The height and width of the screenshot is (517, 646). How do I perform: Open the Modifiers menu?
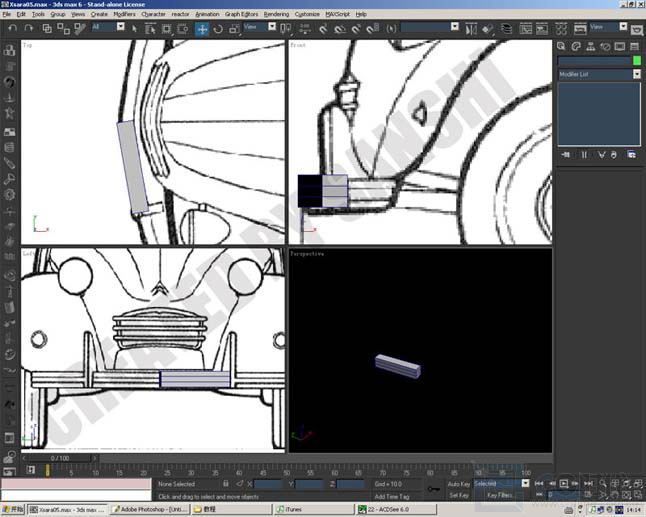124,14
